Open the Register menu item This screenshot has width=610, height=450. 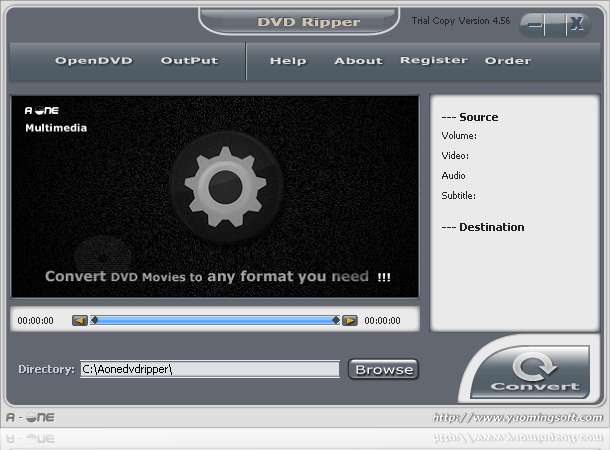coord(434,61)
